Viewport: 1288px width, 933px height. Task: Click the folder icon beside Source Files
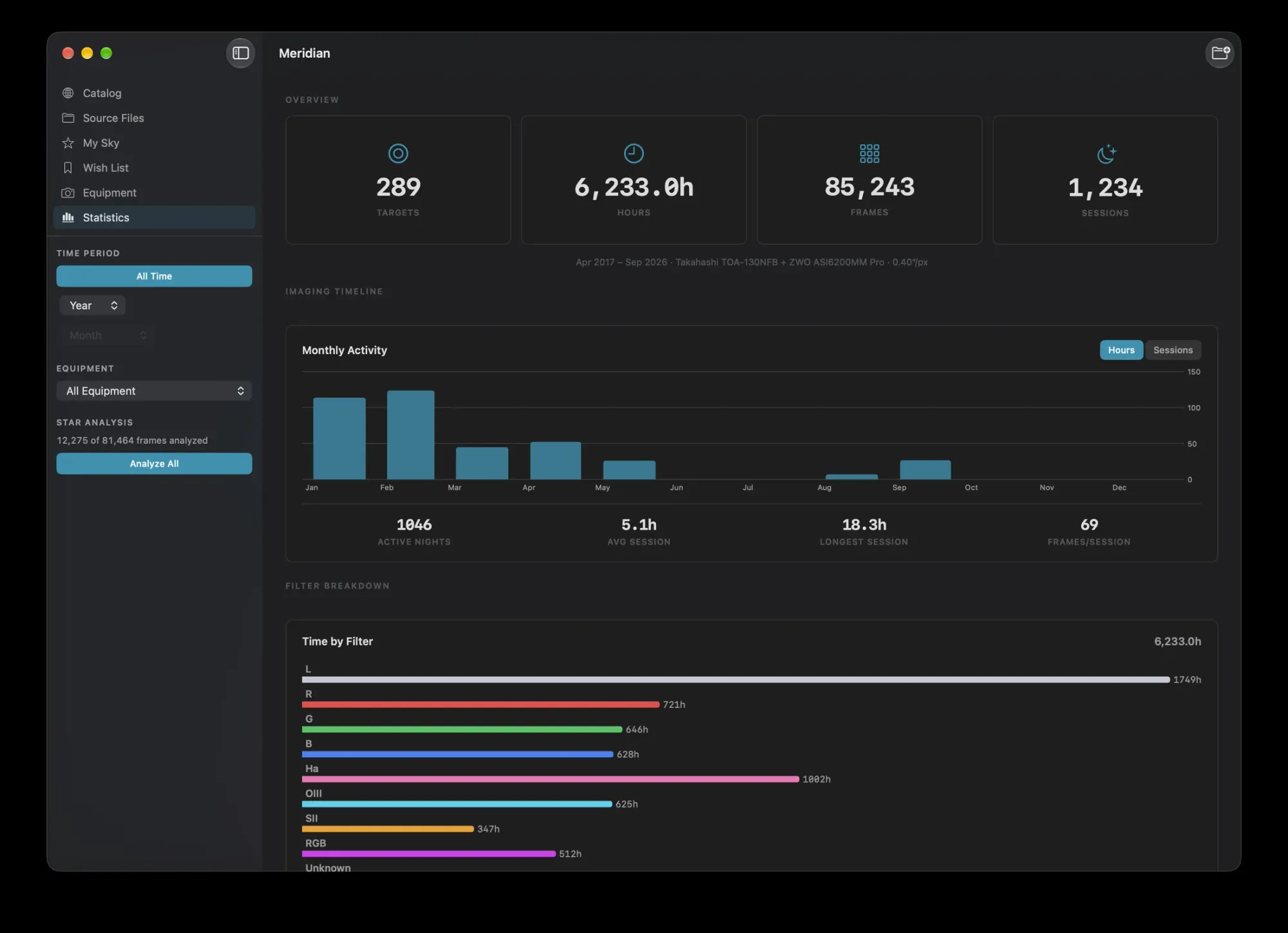68,118
